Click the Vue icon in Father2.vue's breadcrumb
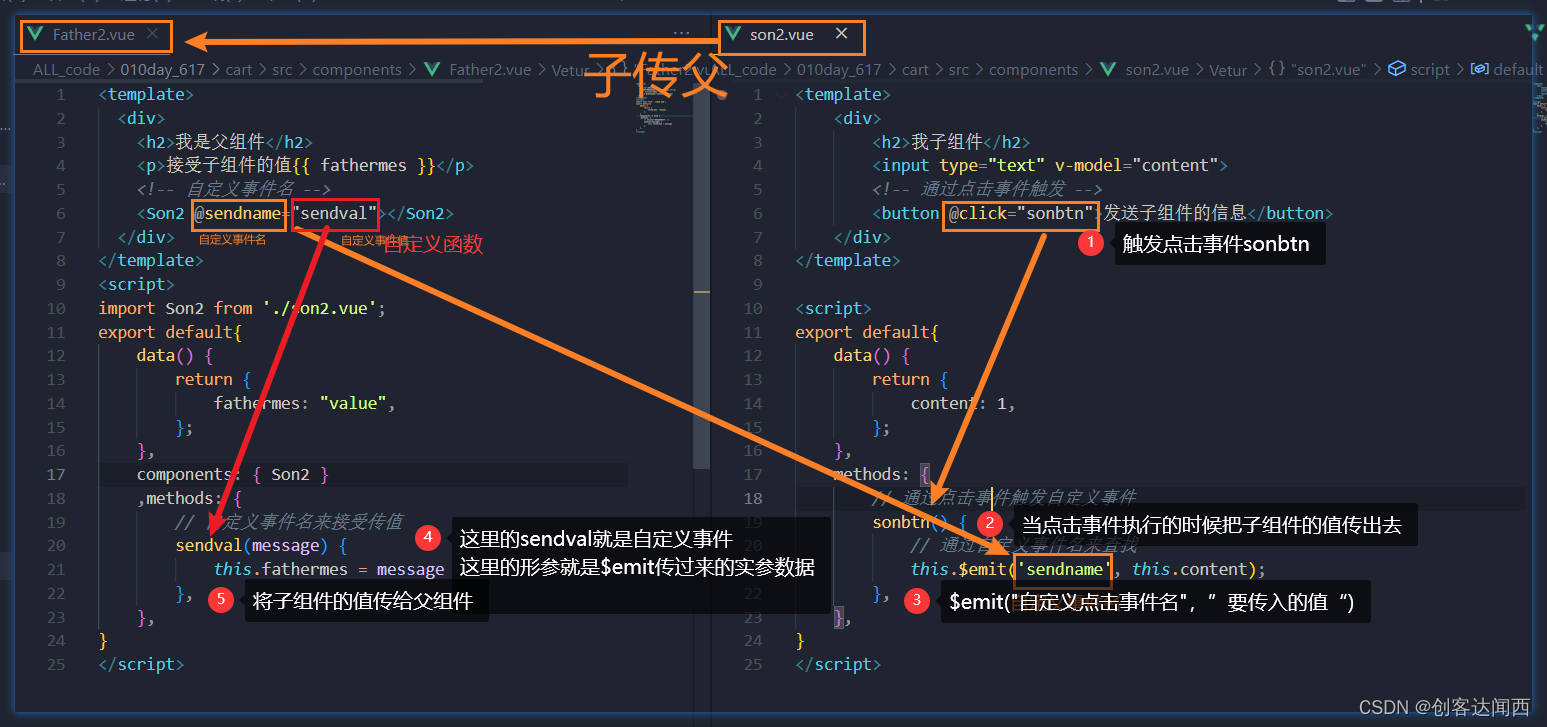 pyautogui.click(x=432, y=69)
